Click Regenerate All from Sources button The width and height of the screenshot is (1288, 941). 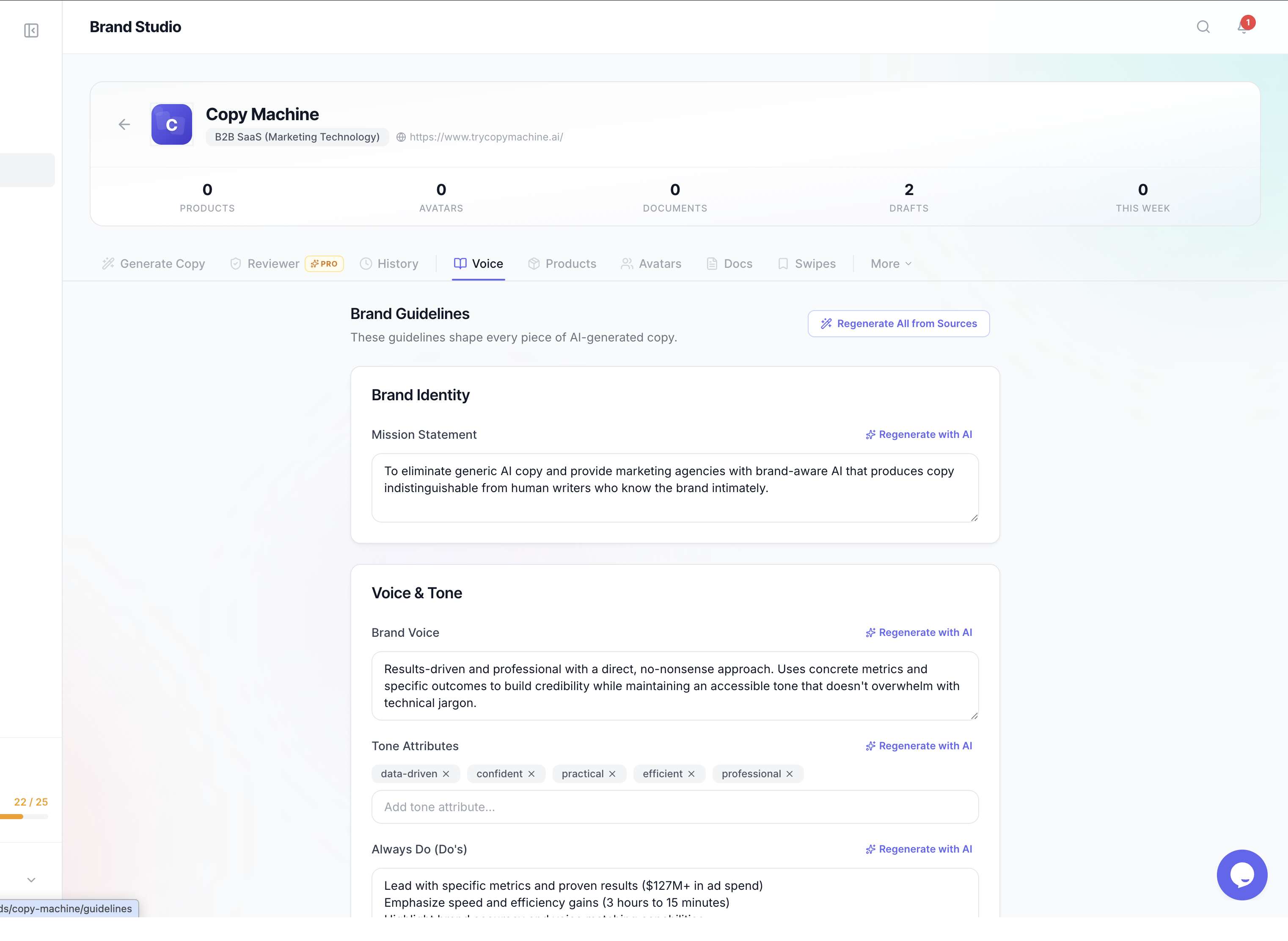click(898, 324)
